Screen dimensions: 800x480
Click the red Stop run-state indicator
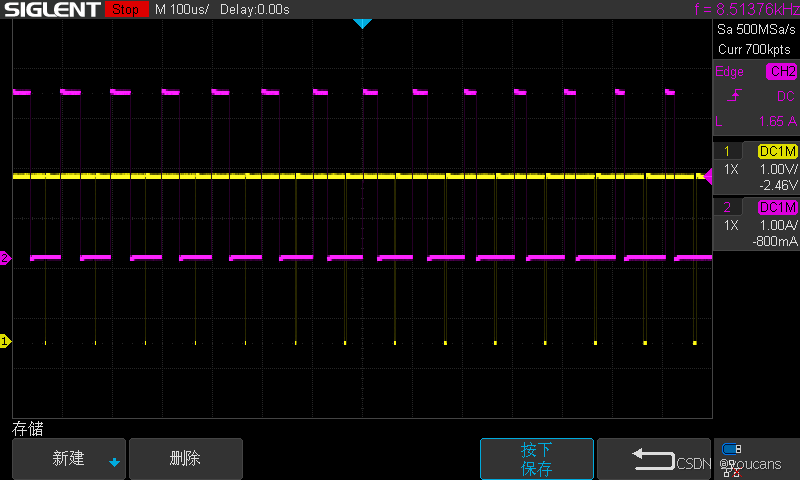coord(127,9)
